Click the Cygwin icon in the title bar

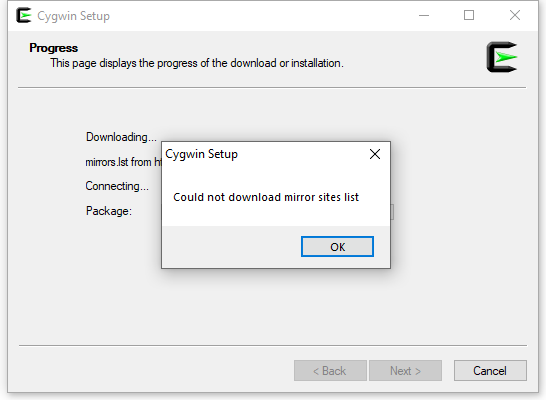(24, 15)
